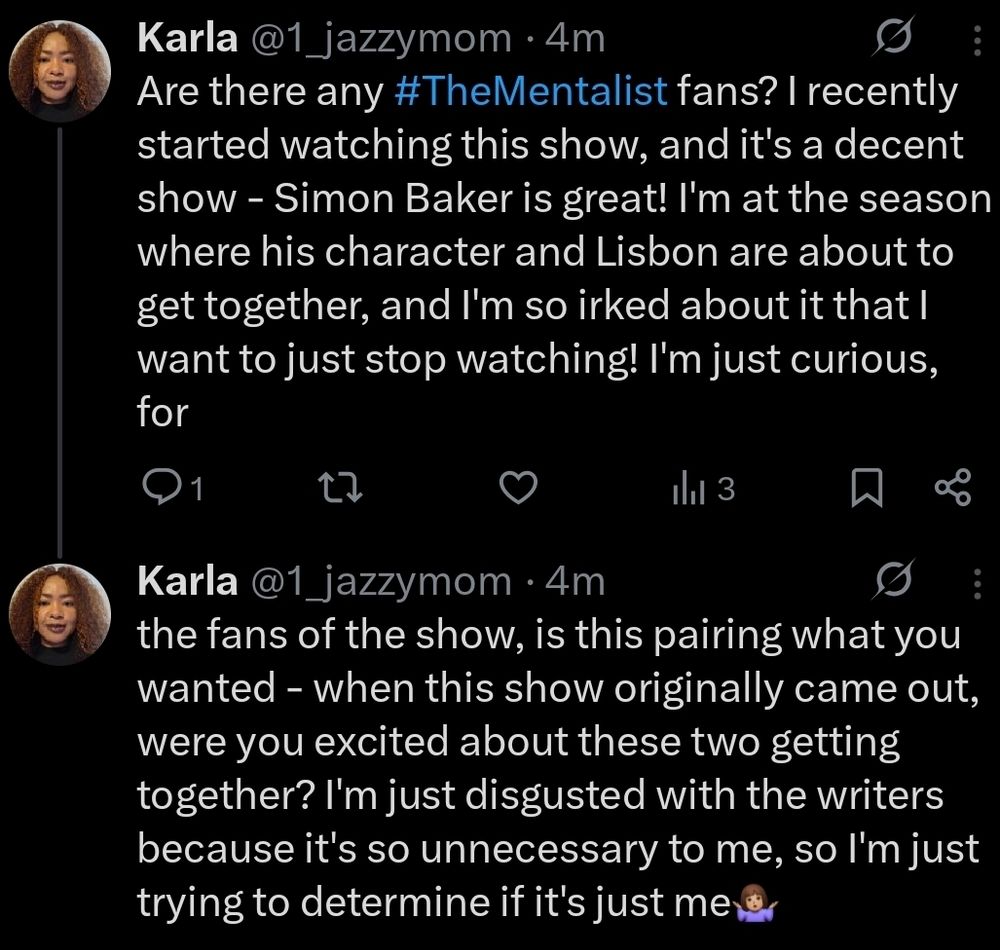Click the Karla display name on first tweet
1000x950 pixels.
[x=185, y=38]
